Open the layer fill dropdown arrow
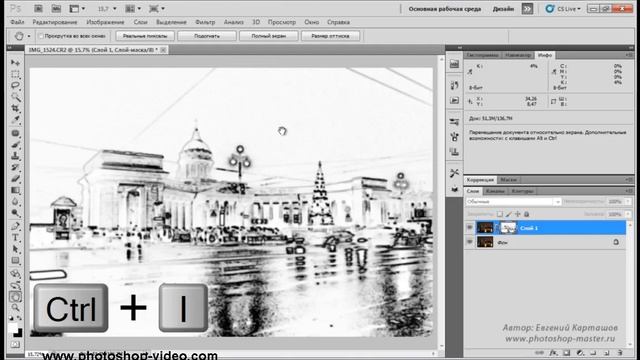This screenshot has width=640, height=360. (628, 214)
